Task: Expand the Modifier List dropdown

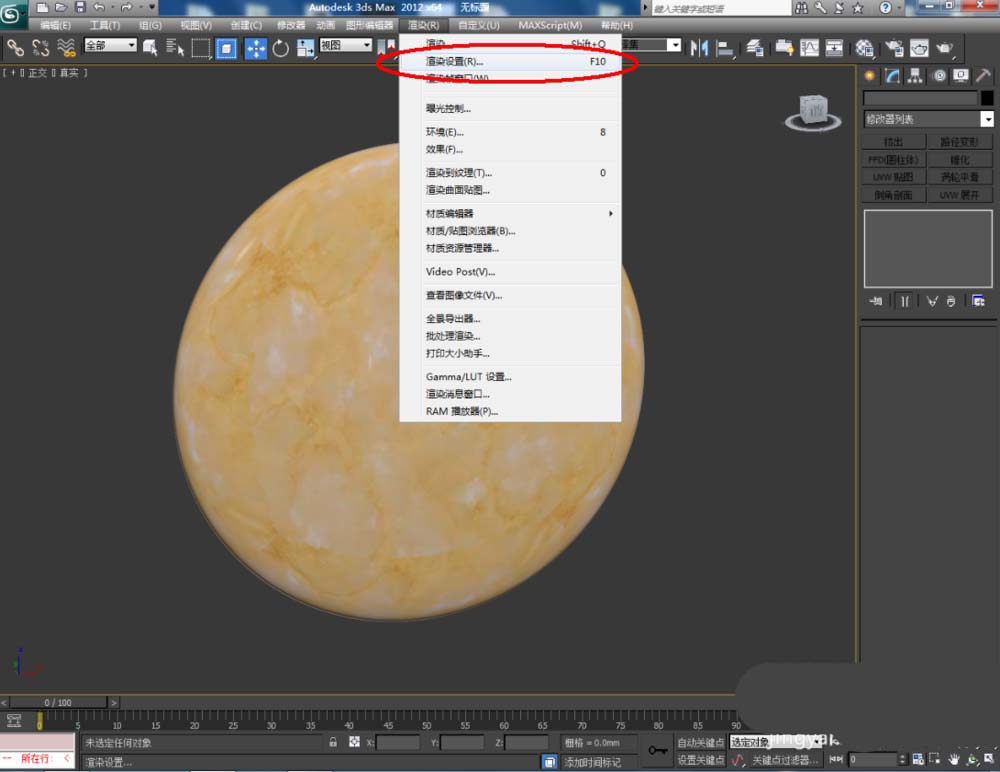Action: coord(987,119)
